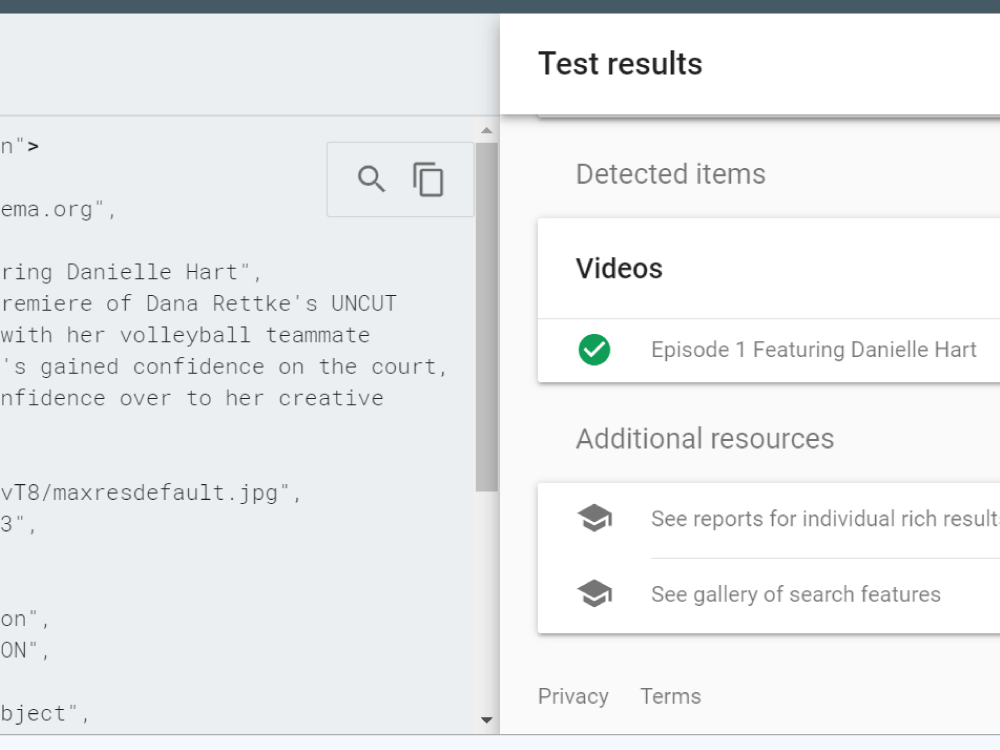
Task: Click the code panel scroll up arrow
Action: click(x=487, y=131)
